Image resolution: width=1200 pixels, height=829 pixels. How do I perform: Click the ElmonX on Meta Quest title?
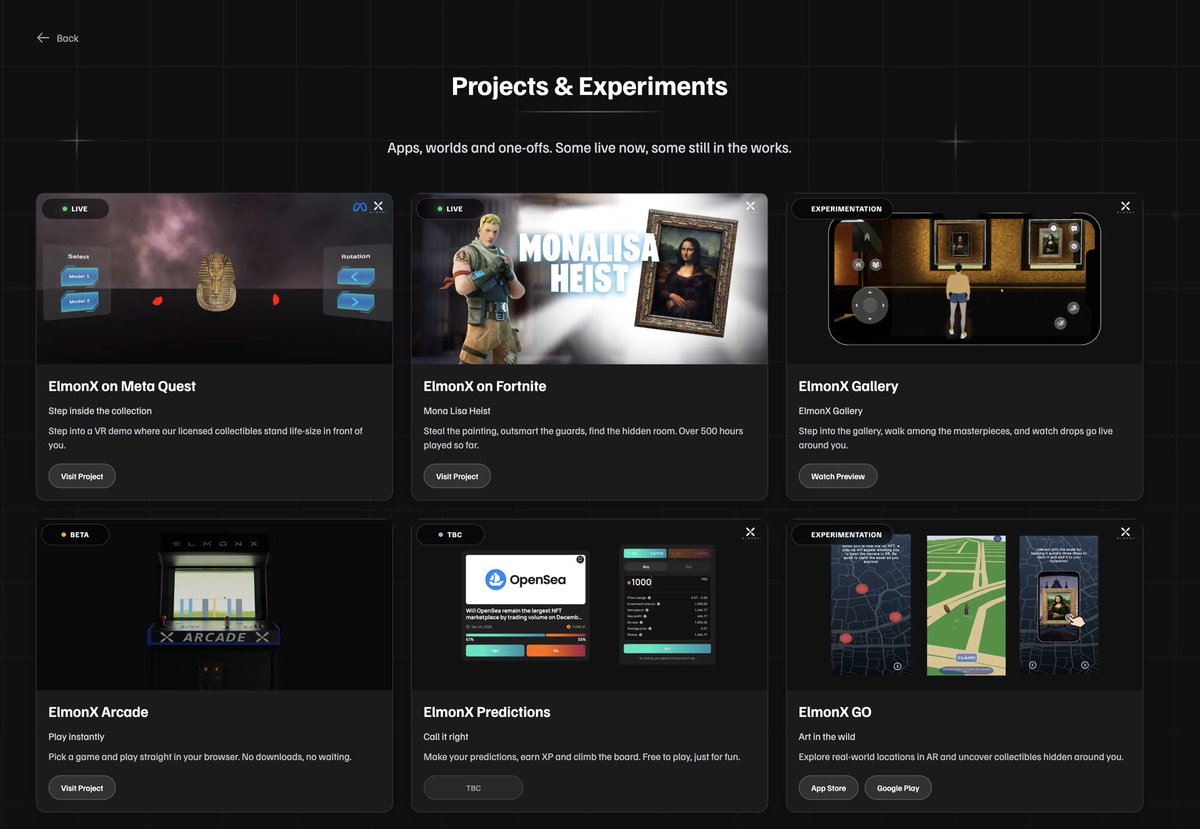[x=122, y=386]
